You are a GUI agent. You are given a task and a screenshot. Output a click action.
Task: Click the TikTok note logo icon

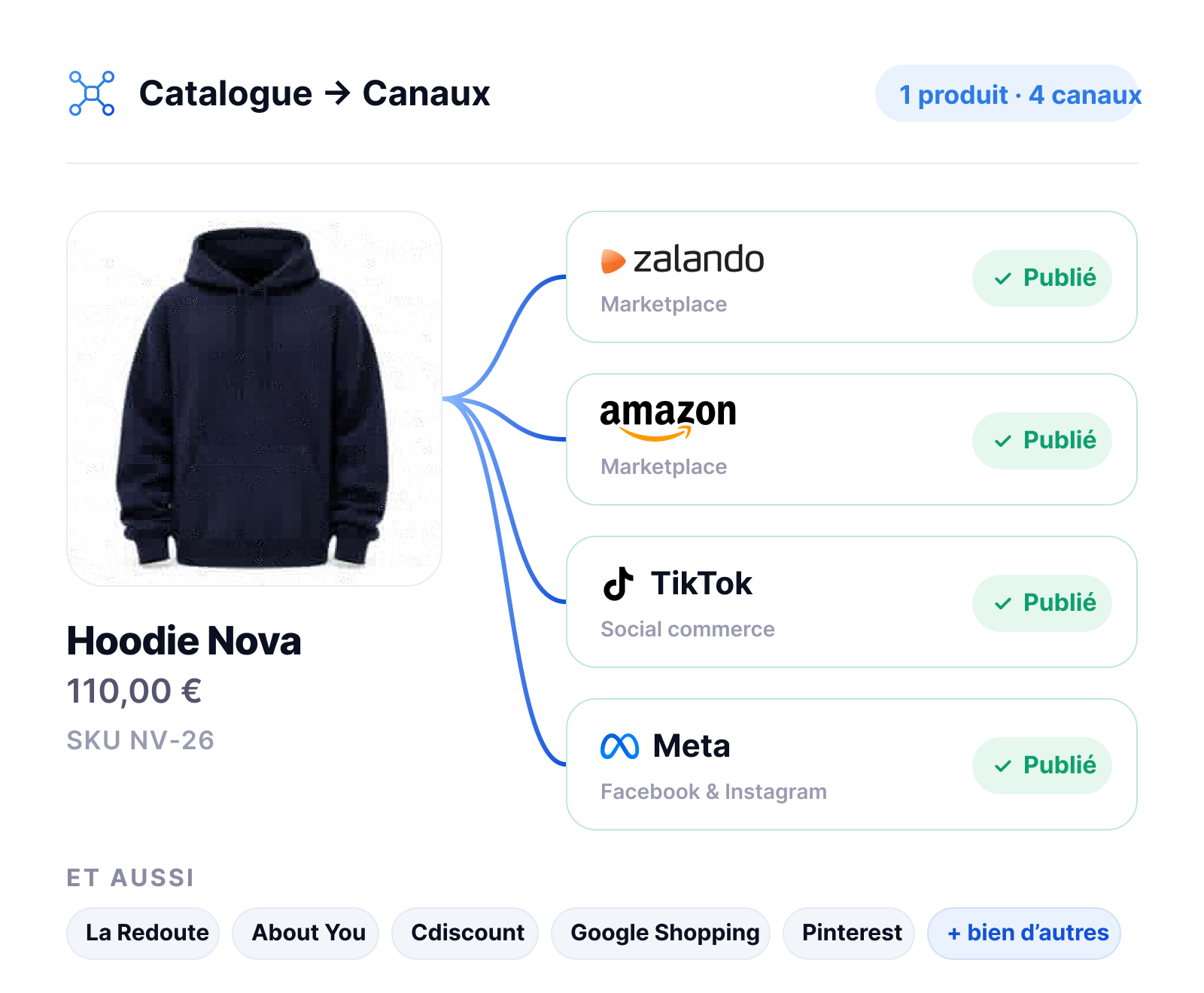point(618,584)
